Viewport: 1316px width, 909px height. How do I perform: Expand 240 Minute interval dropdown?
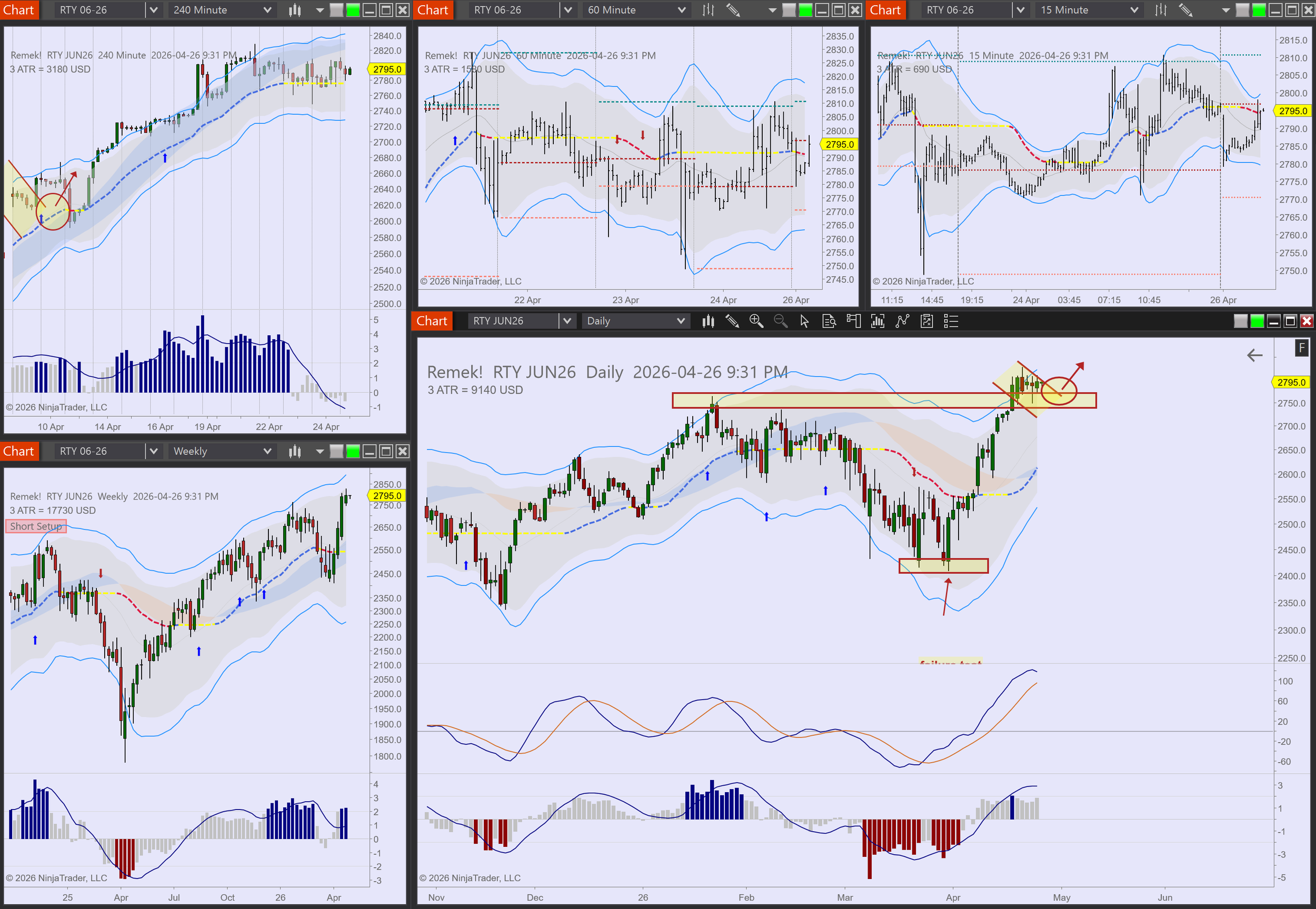[267, 9]
